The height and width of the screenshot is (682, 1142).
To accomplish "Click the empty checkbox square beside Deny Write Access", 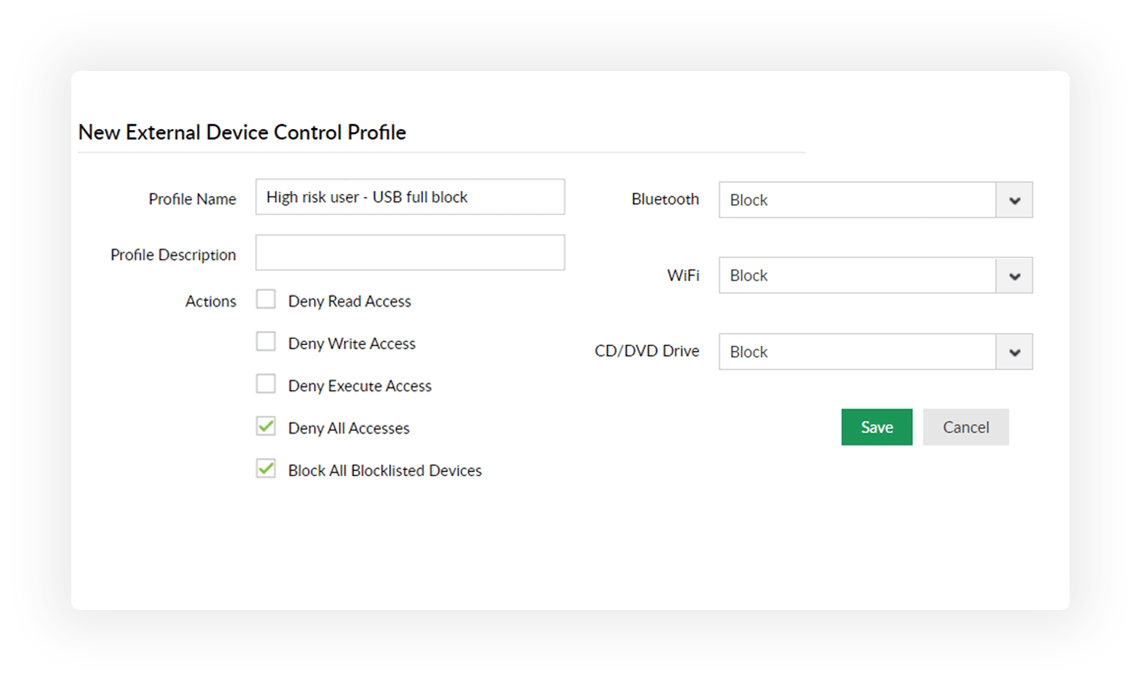I will point(266,341).
